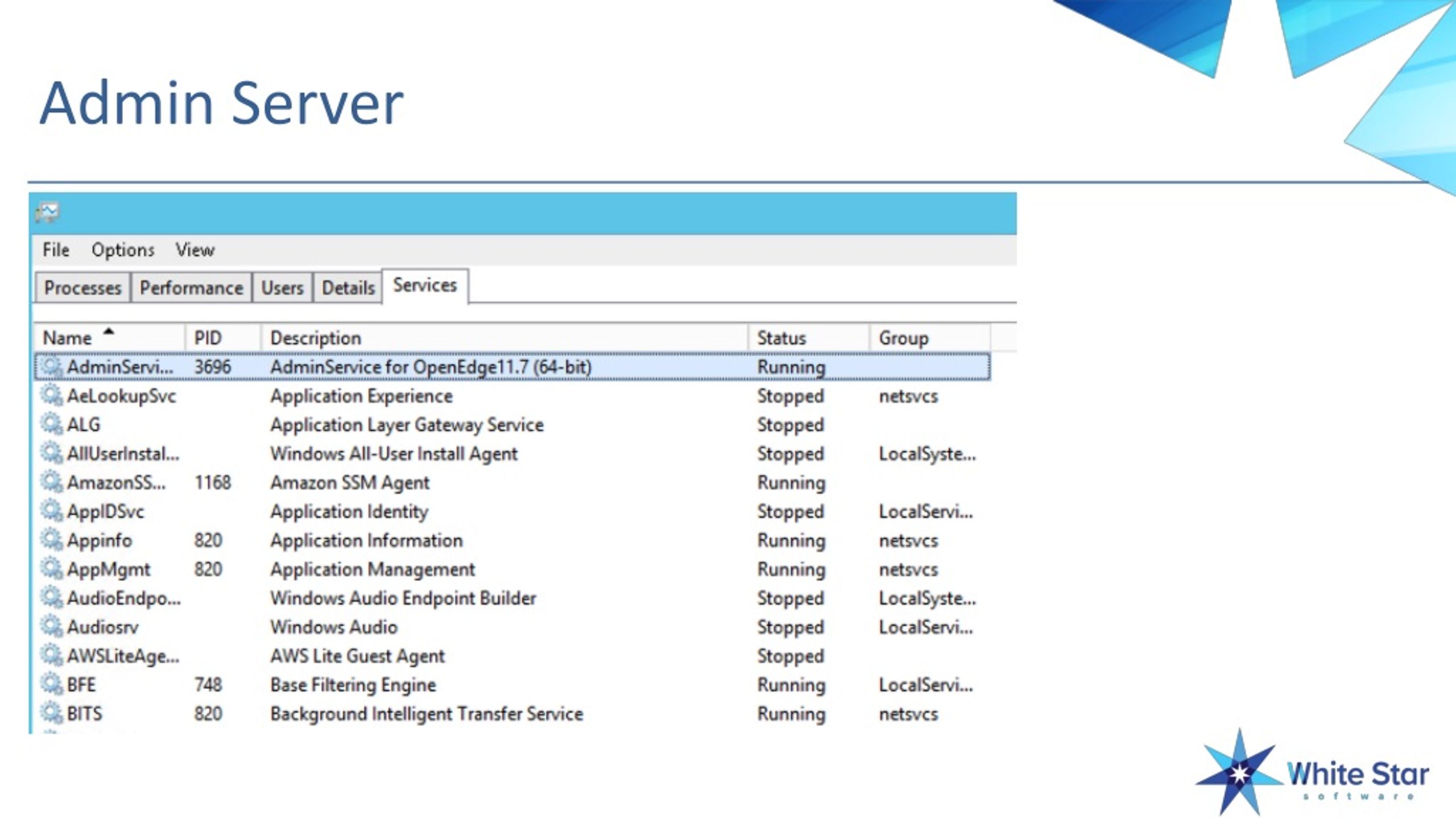The image size is (1456, 819).
Task: Select the Appinfo service name
Action: [x=100, y=540]
